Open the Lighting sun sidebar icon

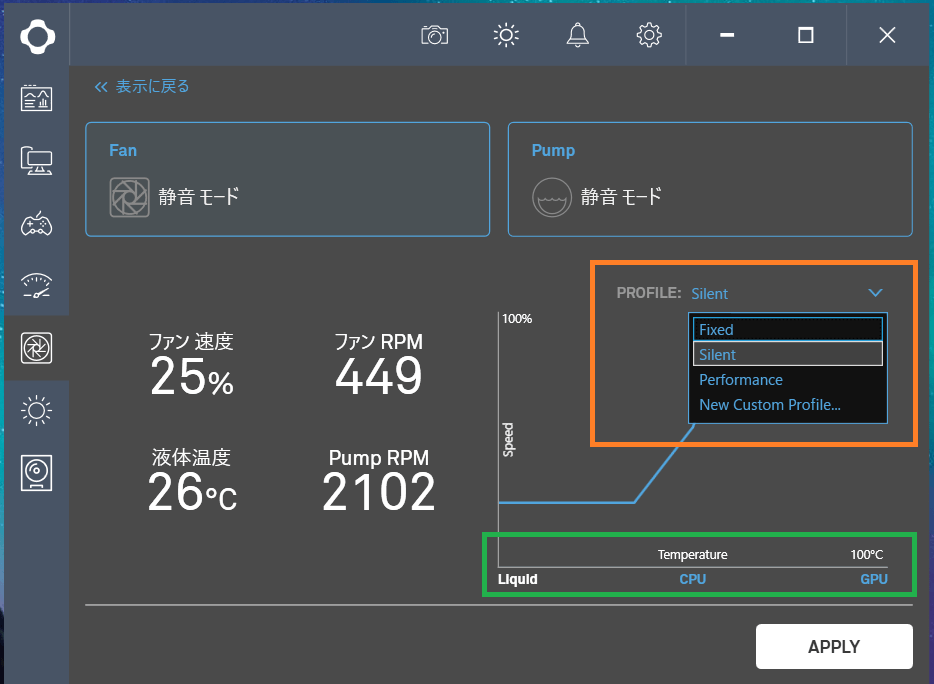click(36, 411)
